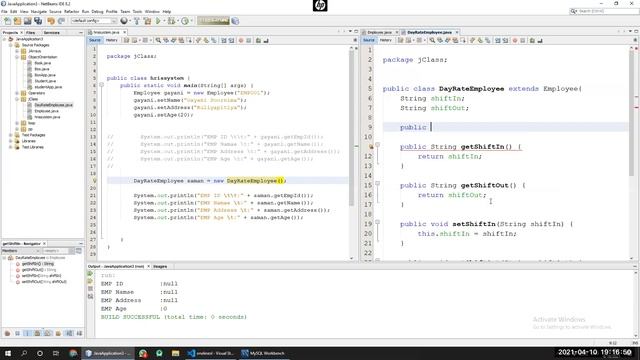640x360 pixels.
Task: Open the default config dropdown
Action: pos(93,21)
